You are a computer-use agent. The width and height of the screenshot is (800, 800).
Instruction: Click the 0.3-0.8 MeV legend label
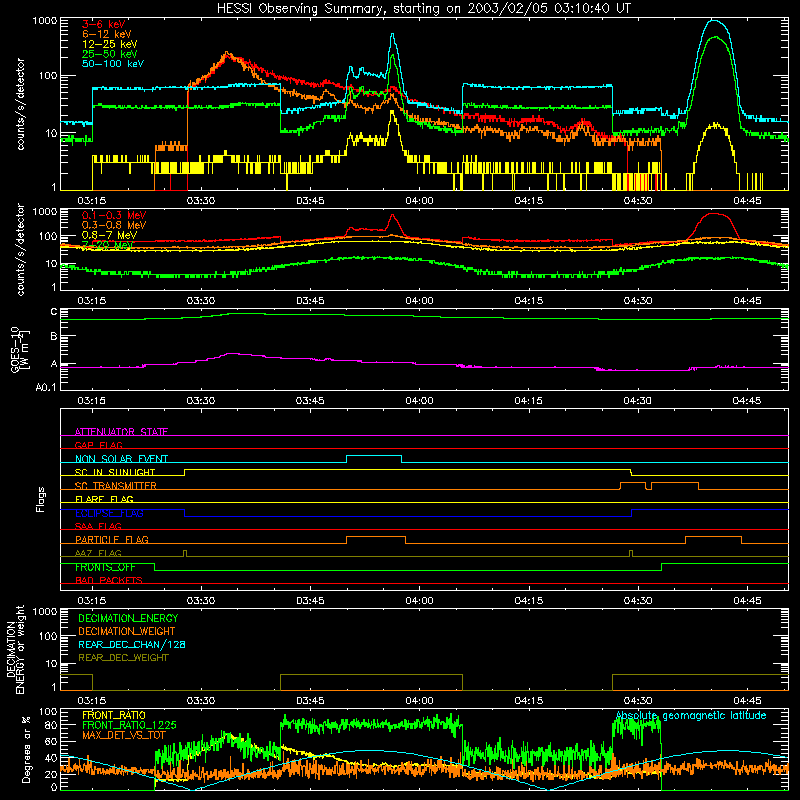click(114, 225)
